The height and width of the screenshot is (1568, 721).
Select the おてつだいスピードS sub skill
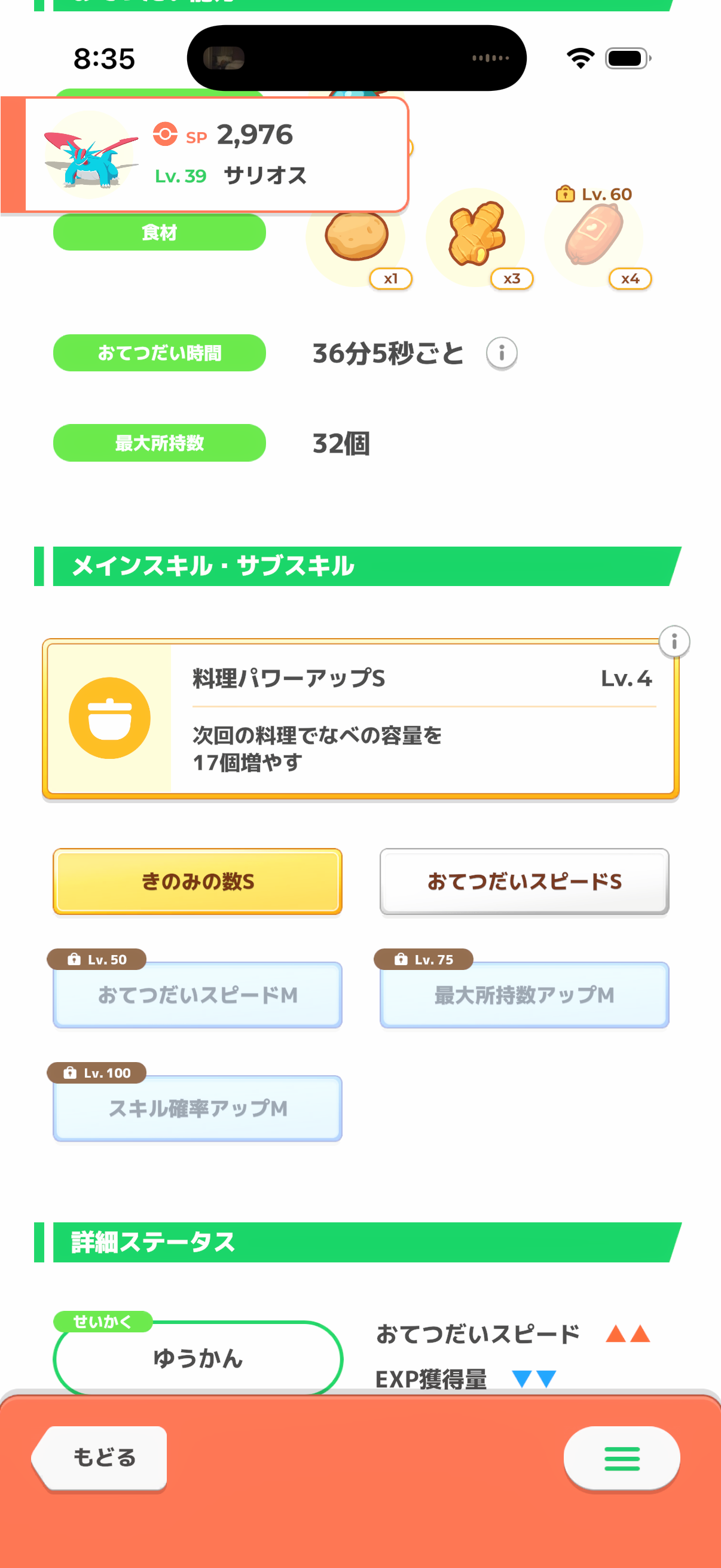[x=524, y=881]
